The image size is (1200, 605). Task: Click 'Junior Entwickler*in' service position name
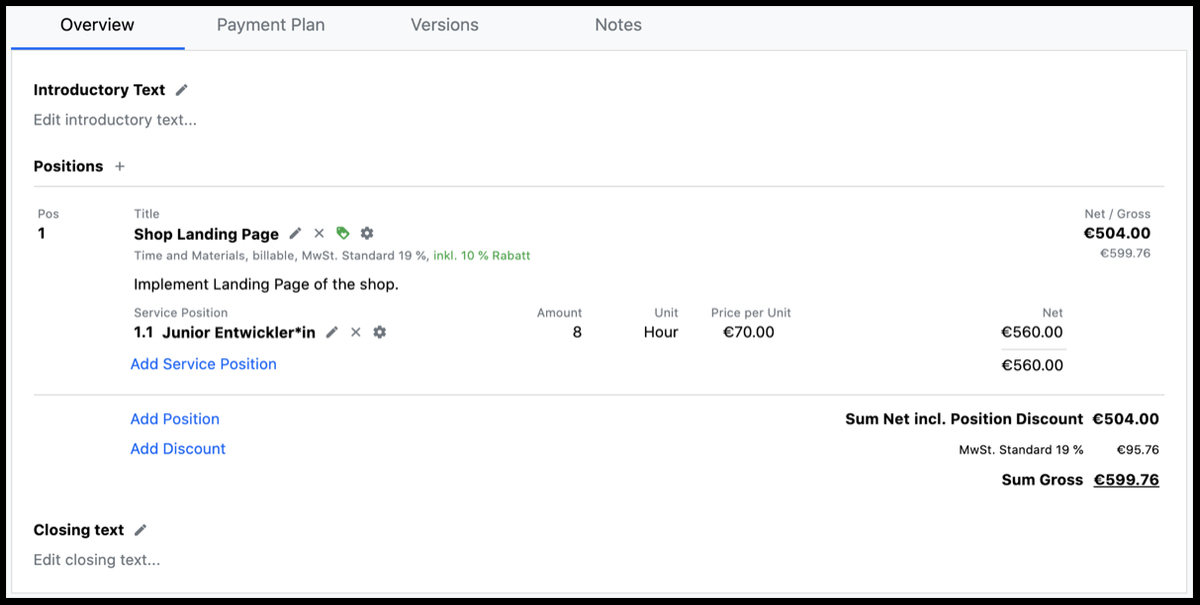pyautogui.click(x=239, y=332)
